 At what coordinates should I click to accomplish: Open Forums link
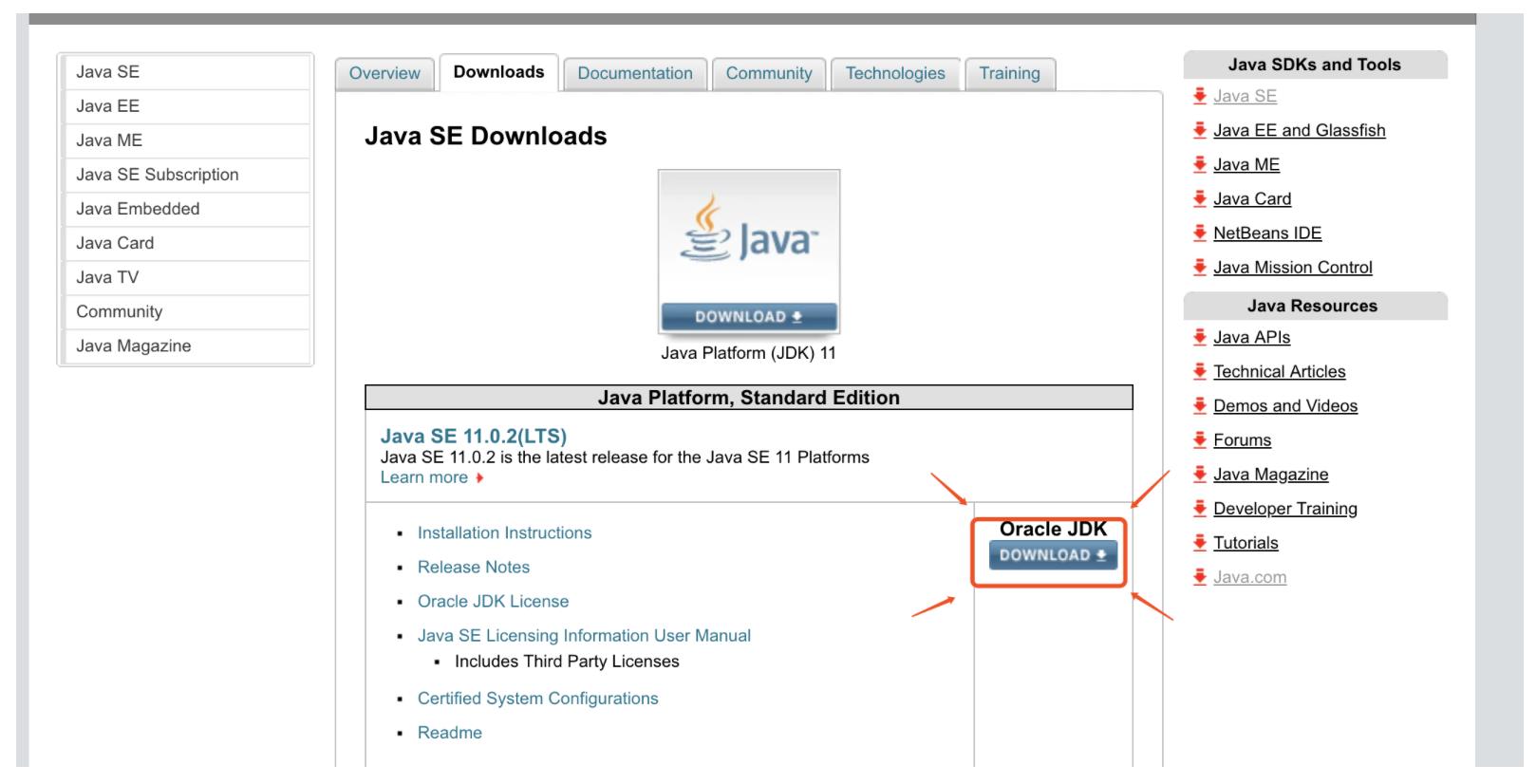(x=1242, y=439)
